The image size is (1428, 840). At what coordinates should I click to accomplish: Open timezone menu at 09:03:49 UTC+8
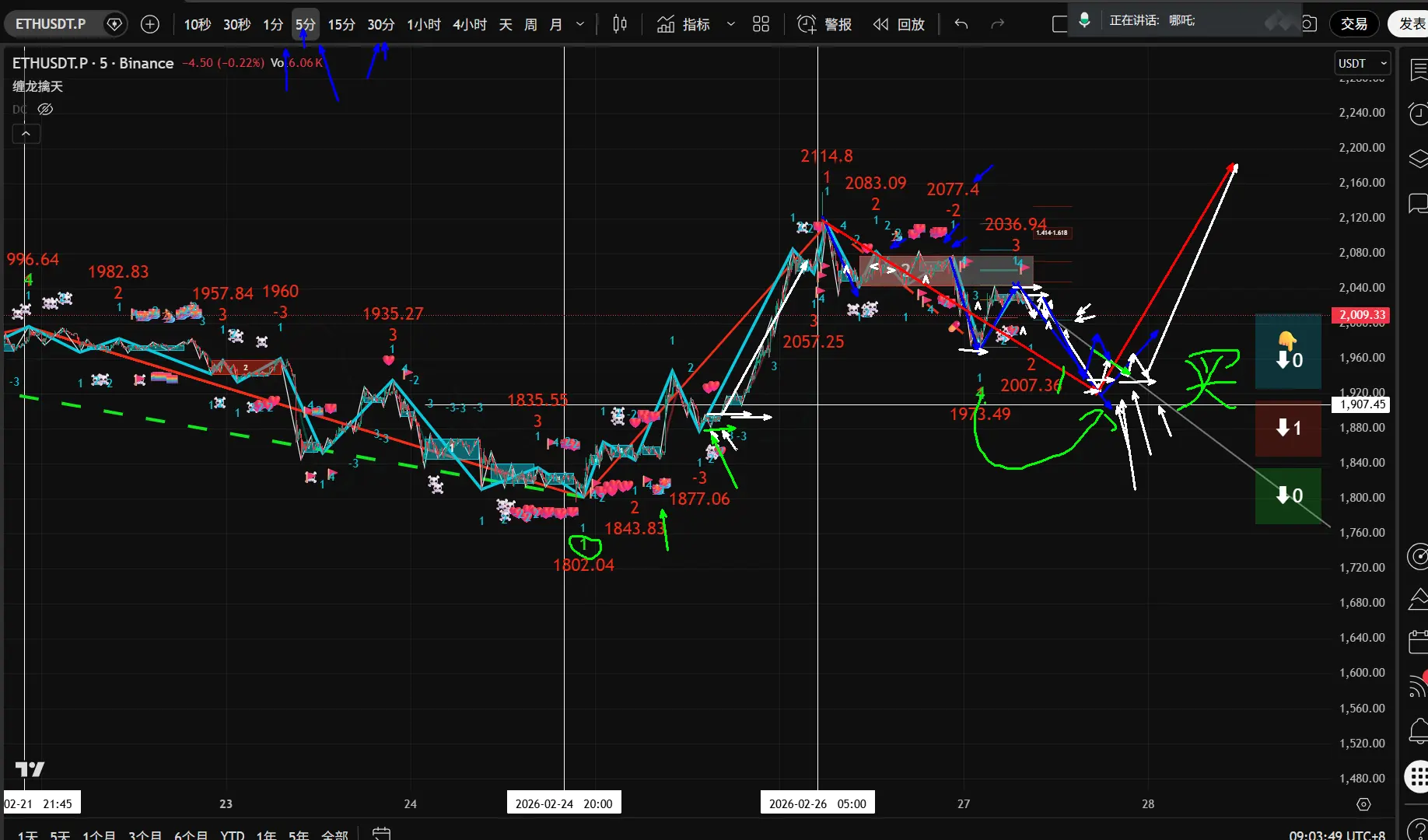point(1337,835)
